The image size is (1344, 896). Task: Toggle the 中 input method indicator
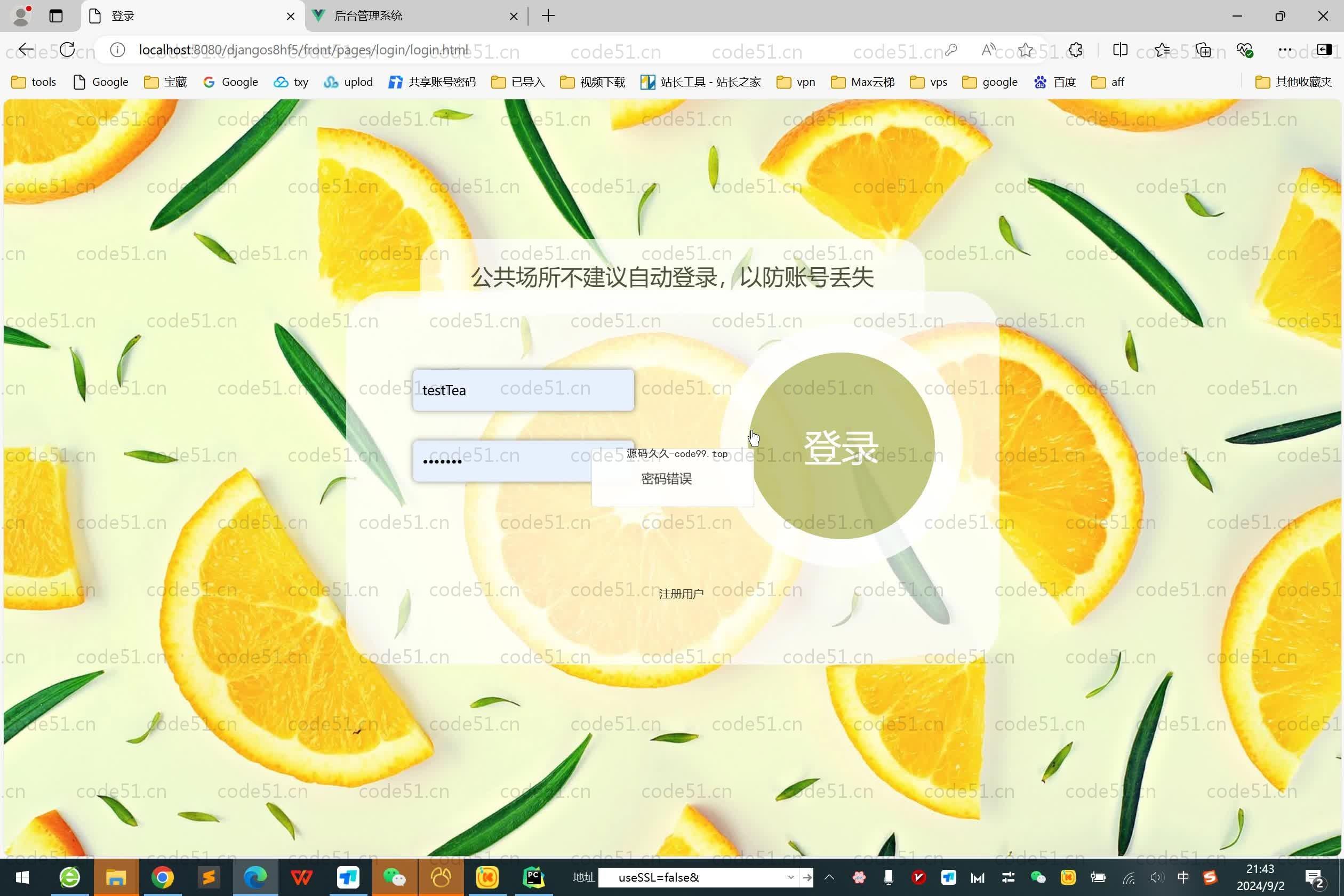pyautogui.click(x=1183, y=877)
